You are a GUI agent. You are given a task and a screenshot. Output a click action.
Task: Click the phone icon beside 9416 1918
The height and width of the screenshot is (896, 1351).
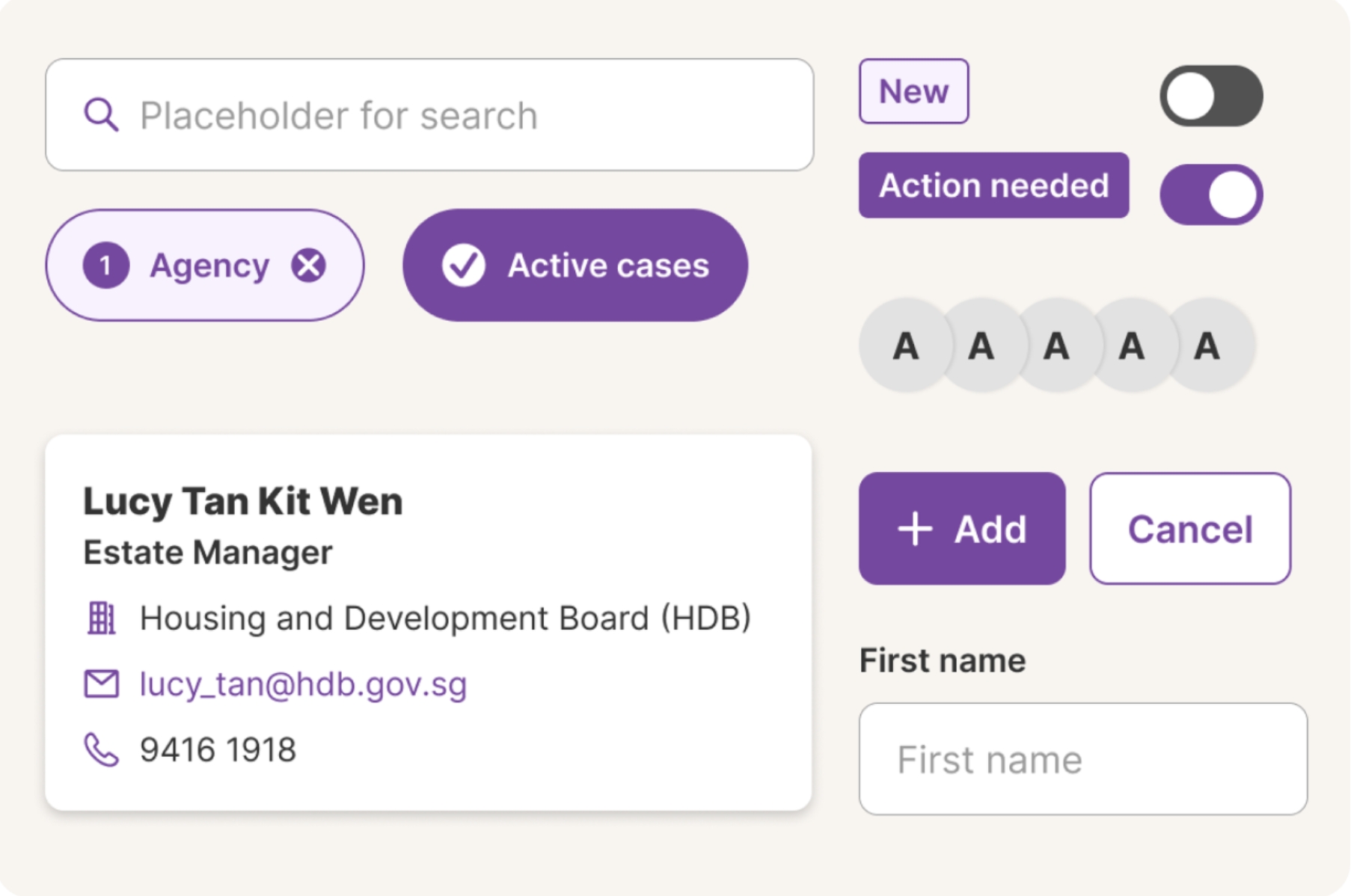point(101,749)
